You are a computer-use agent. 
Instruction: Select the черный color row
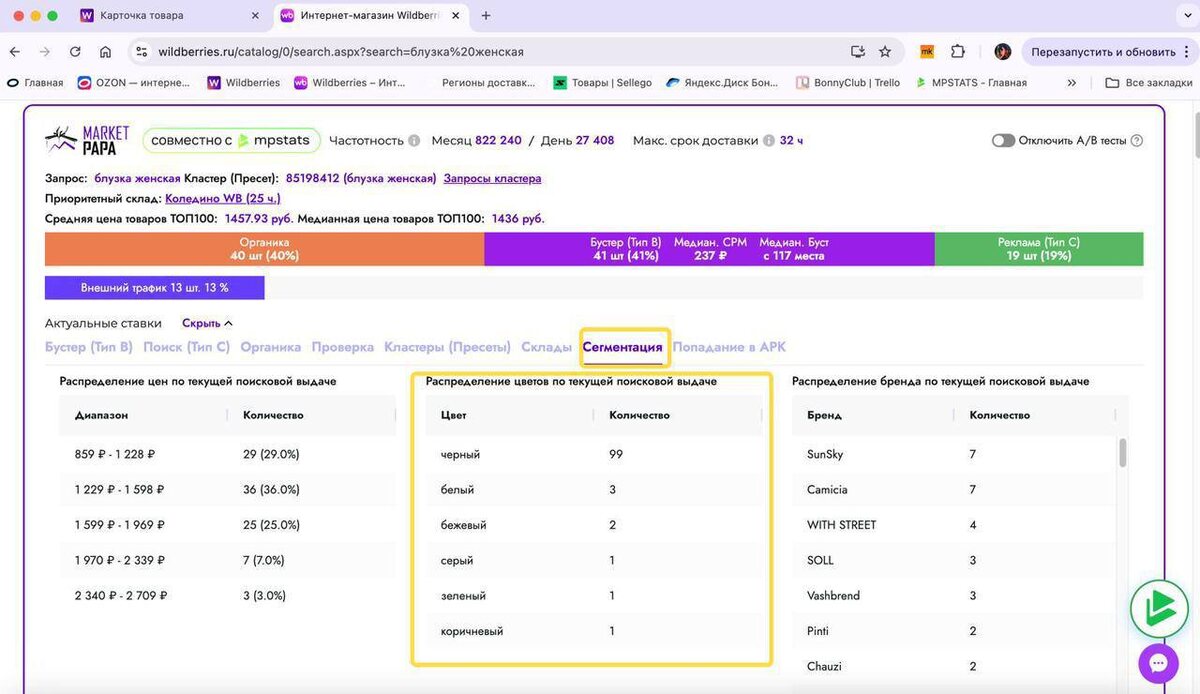tap(594, 454)
